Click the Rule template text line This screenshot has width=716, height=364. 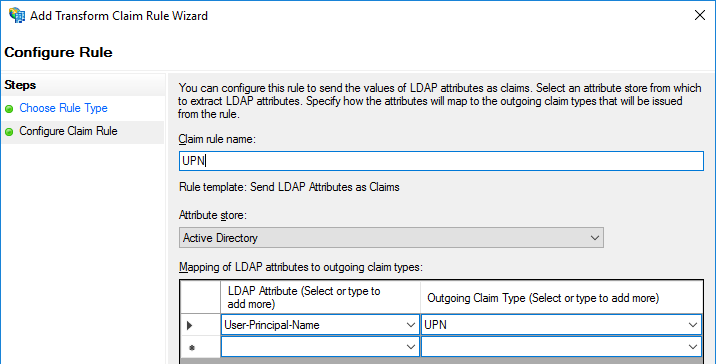click(x=289, y=187)
